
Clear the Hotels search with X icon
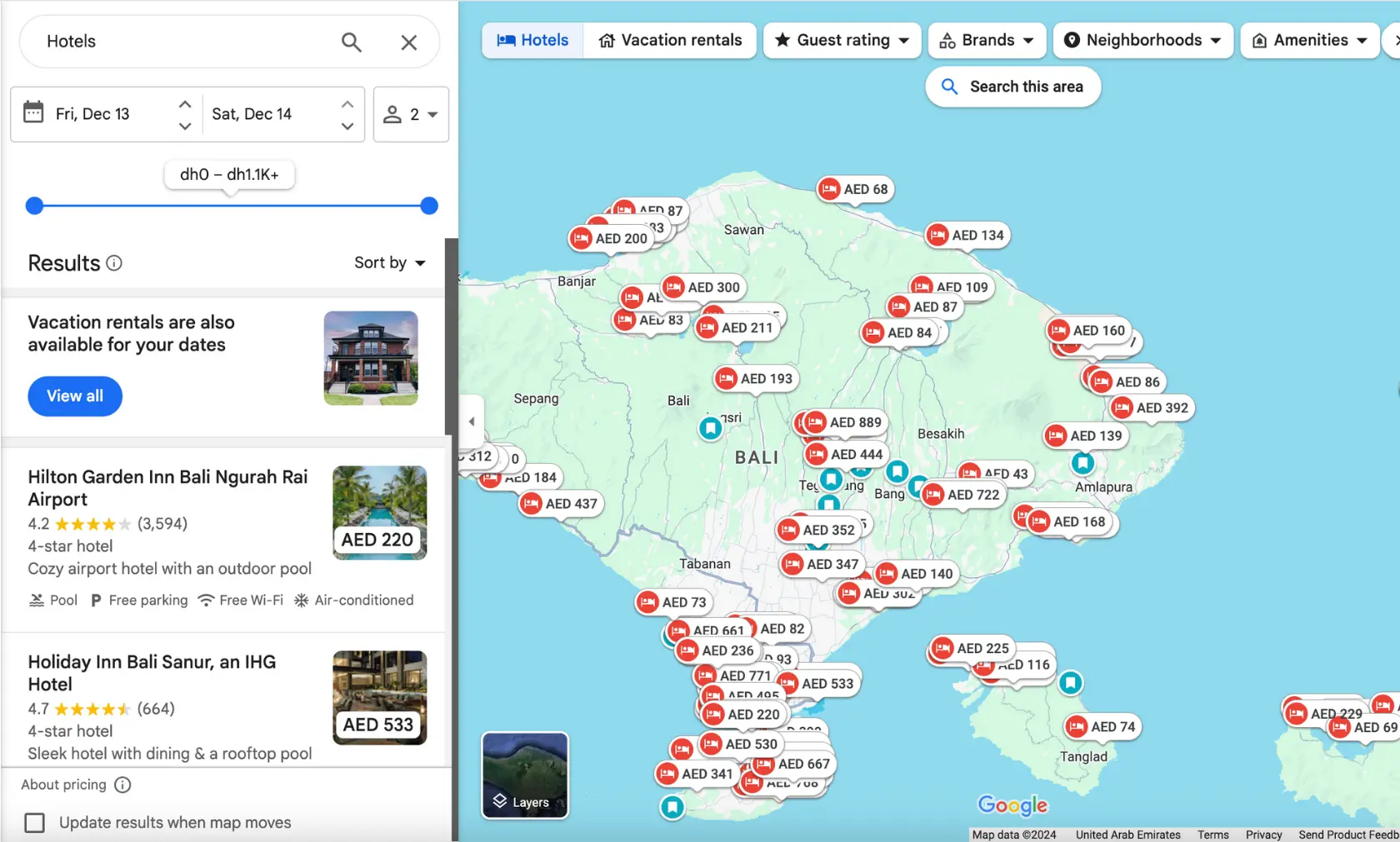tap(408, 42)
